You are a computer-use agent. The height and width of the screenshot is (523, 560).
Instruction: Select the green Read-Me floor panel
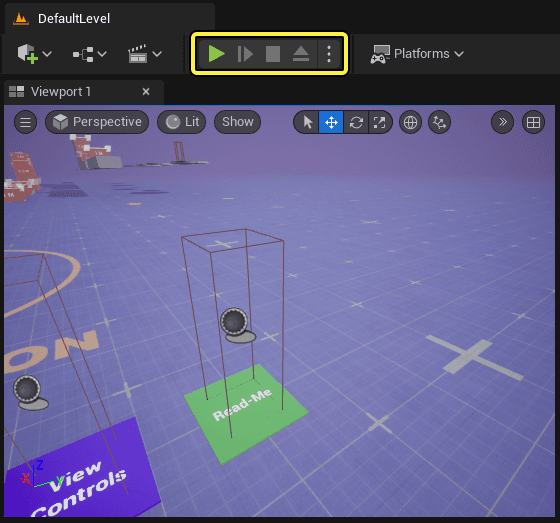pyautogui.click(x=246, y=414)
